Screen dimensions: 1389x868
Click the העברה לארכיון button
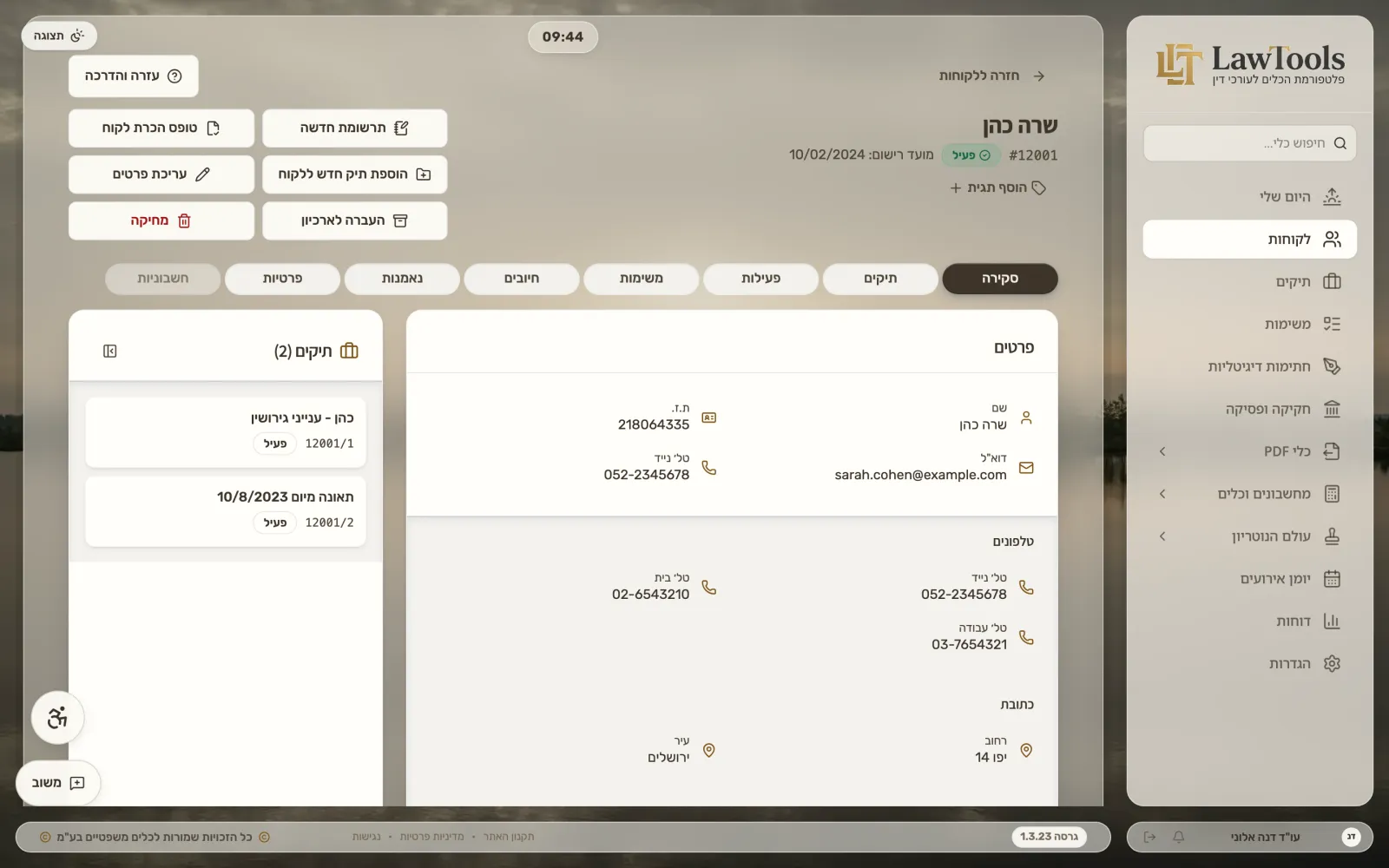[x=355, y=220]
